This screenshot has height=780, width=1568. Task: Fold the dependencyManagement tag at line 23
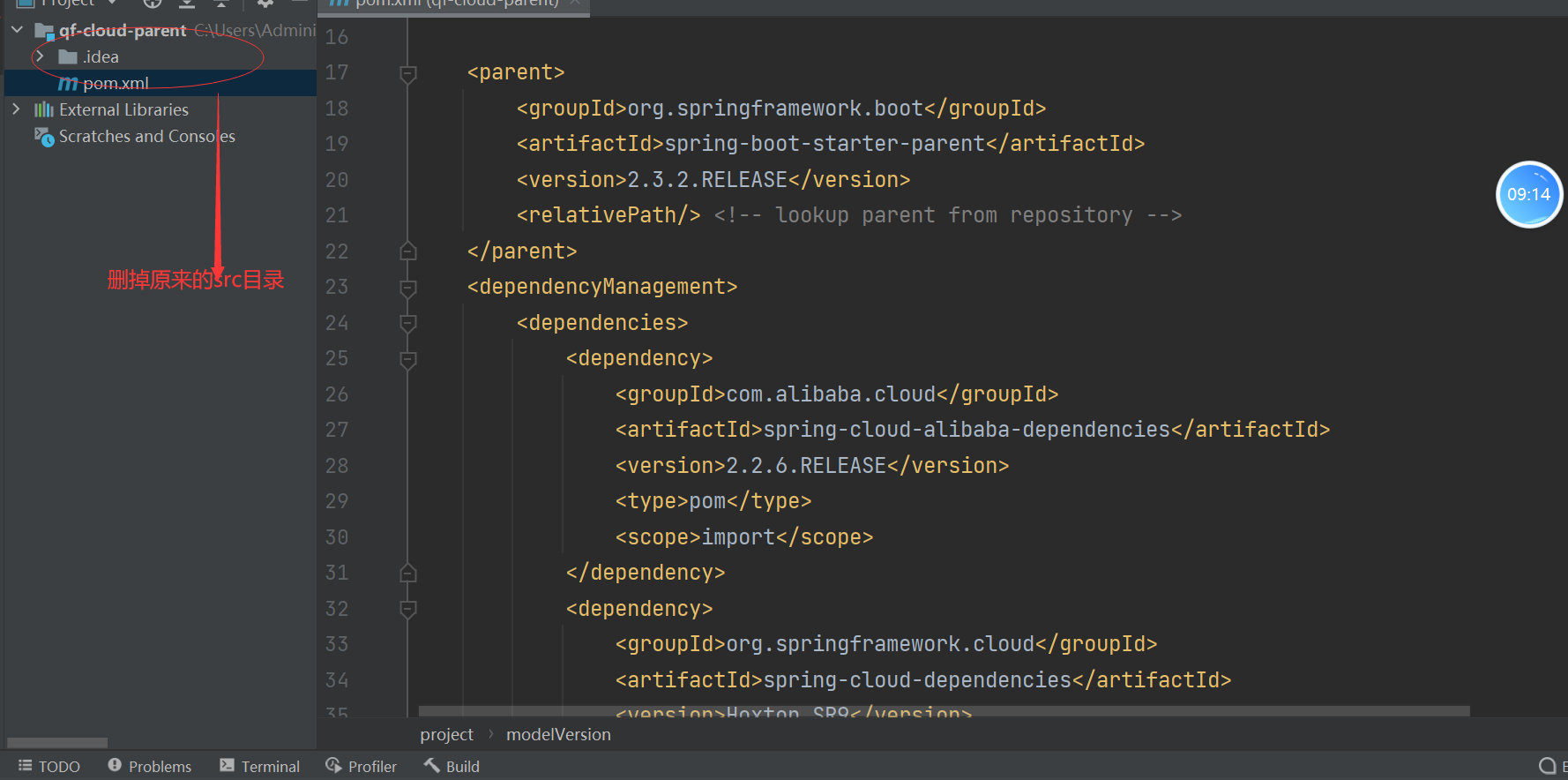(407, 288)
